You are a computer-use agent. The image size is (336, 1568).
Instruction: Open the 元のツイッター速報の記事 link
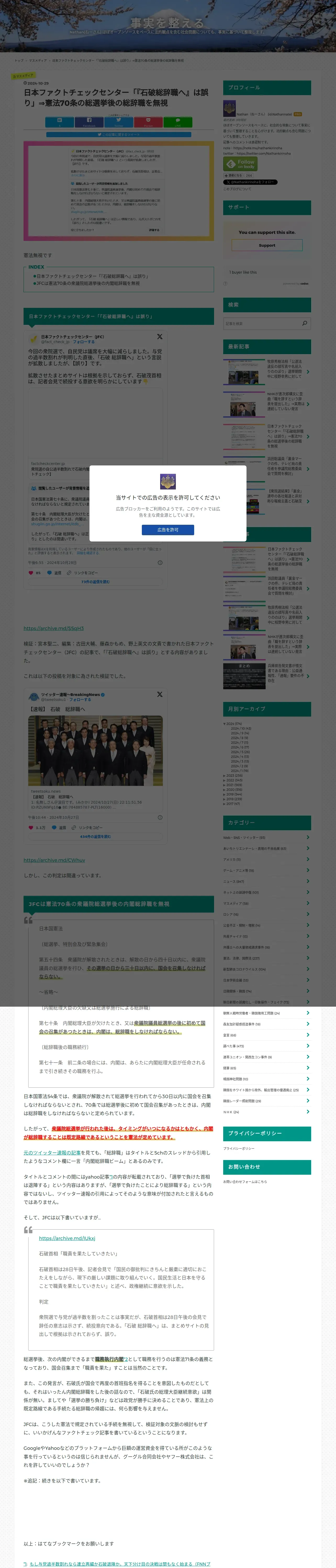point(52,1153)
